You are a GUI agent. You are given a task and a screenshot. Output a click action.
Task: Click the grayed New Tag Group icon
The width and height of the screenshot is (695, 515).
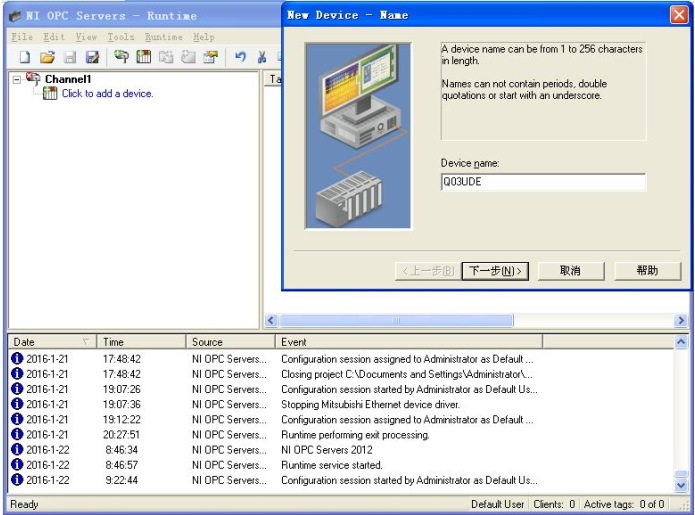(166, 57)
